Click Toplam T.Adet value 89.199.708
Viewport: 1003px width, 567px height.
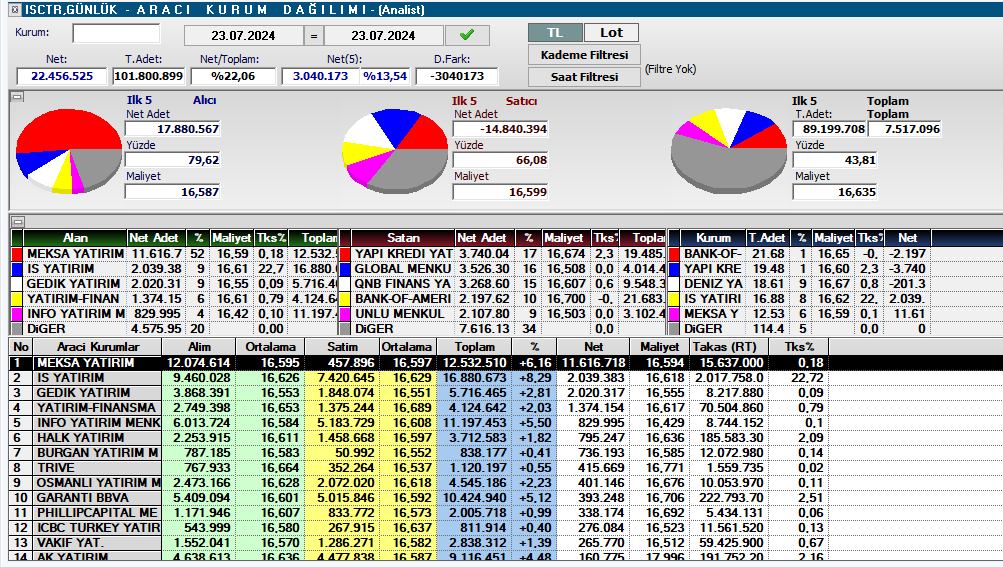pyautogui.click(x=830, y=129)
